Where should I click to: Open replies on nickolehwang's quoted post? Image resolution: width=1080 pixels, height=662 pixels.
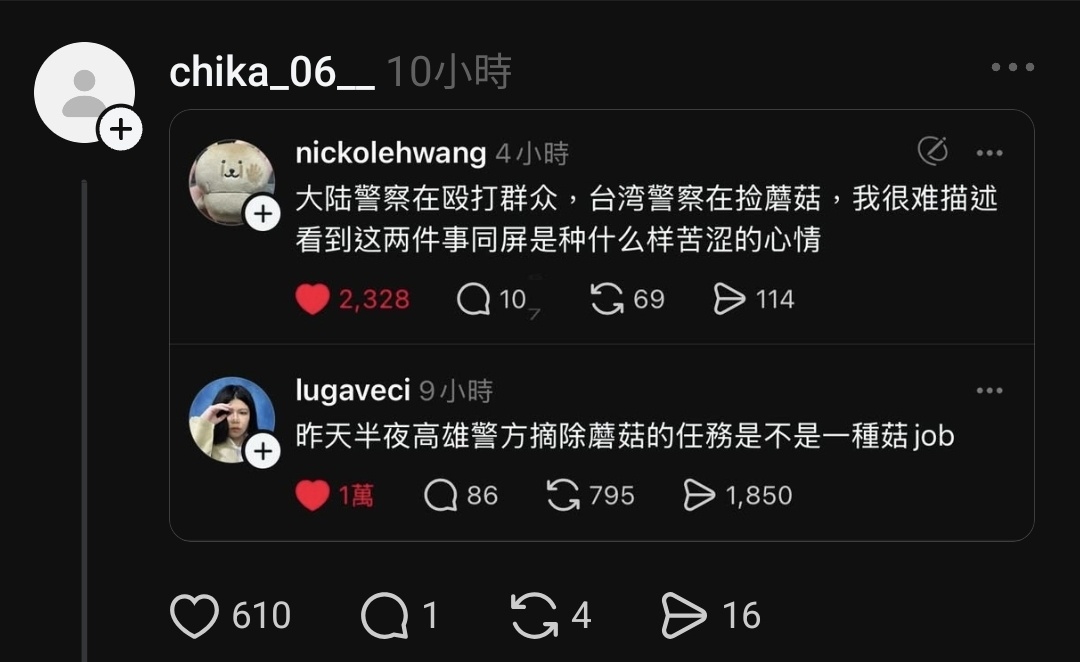click(473, 299)
